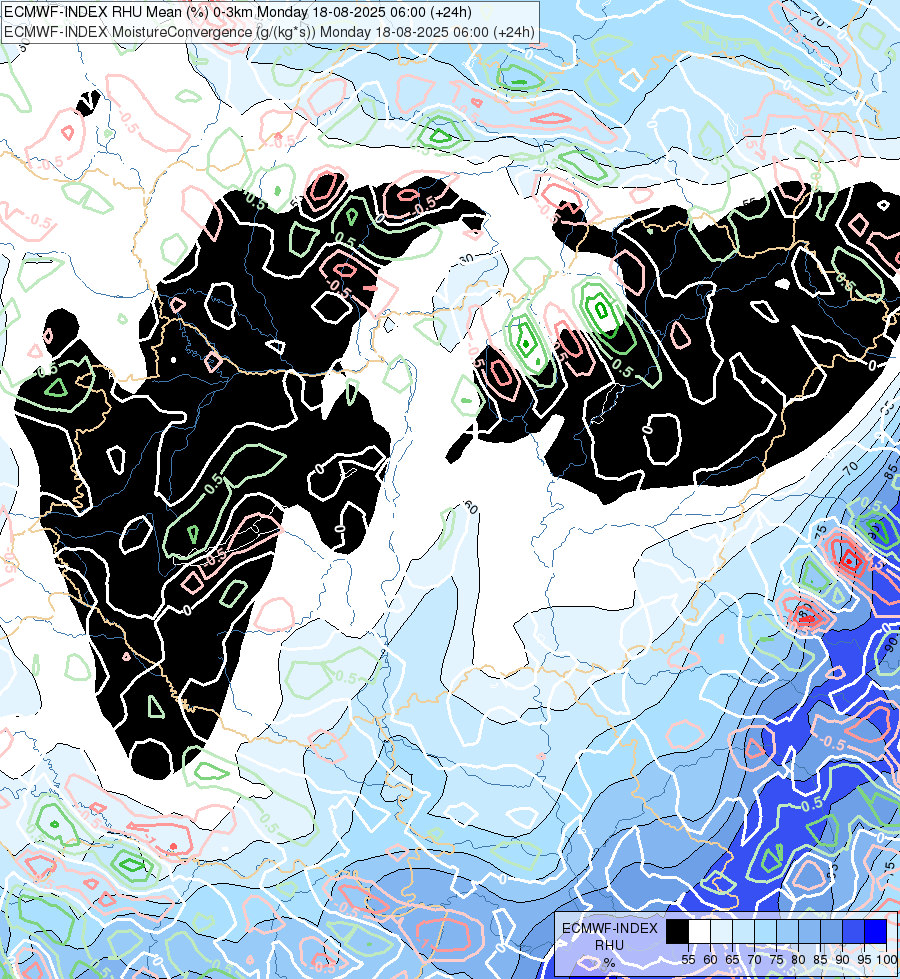The image size is (900, 979).
Task: Click the legend tick label 65
Action: pos(732,960)
